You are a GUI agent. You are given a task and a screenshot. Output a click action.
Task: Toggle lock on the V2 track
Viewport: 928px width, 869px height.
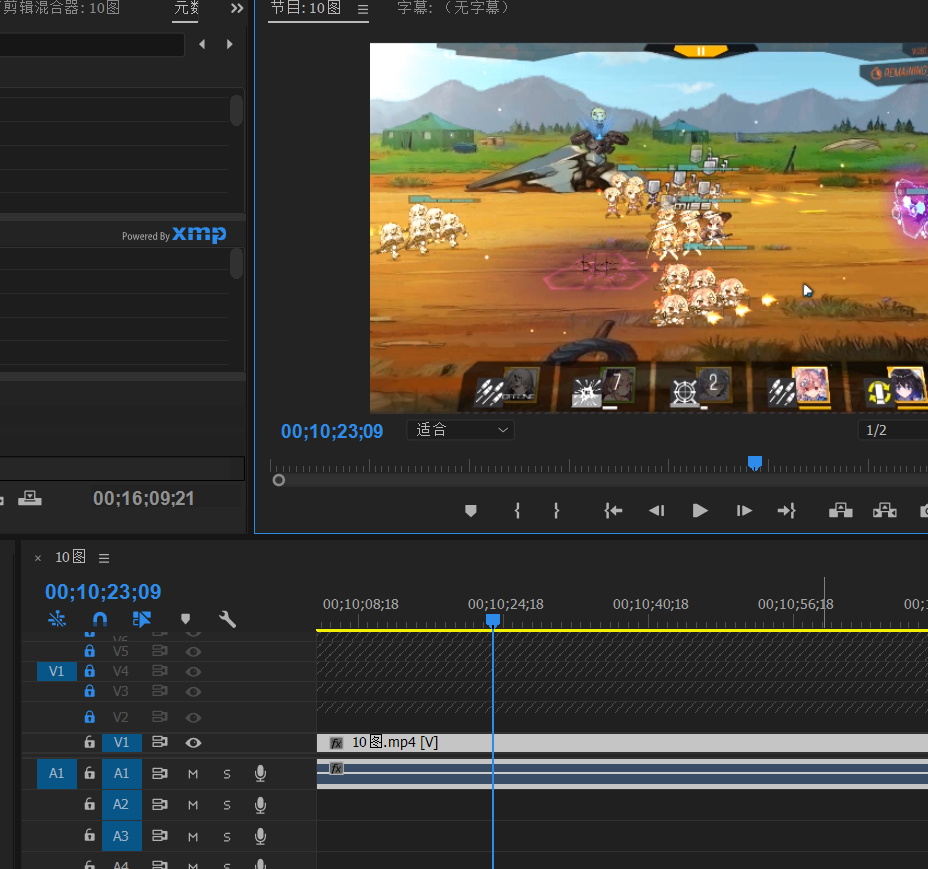pyautogui.click(x=90, y=717)
